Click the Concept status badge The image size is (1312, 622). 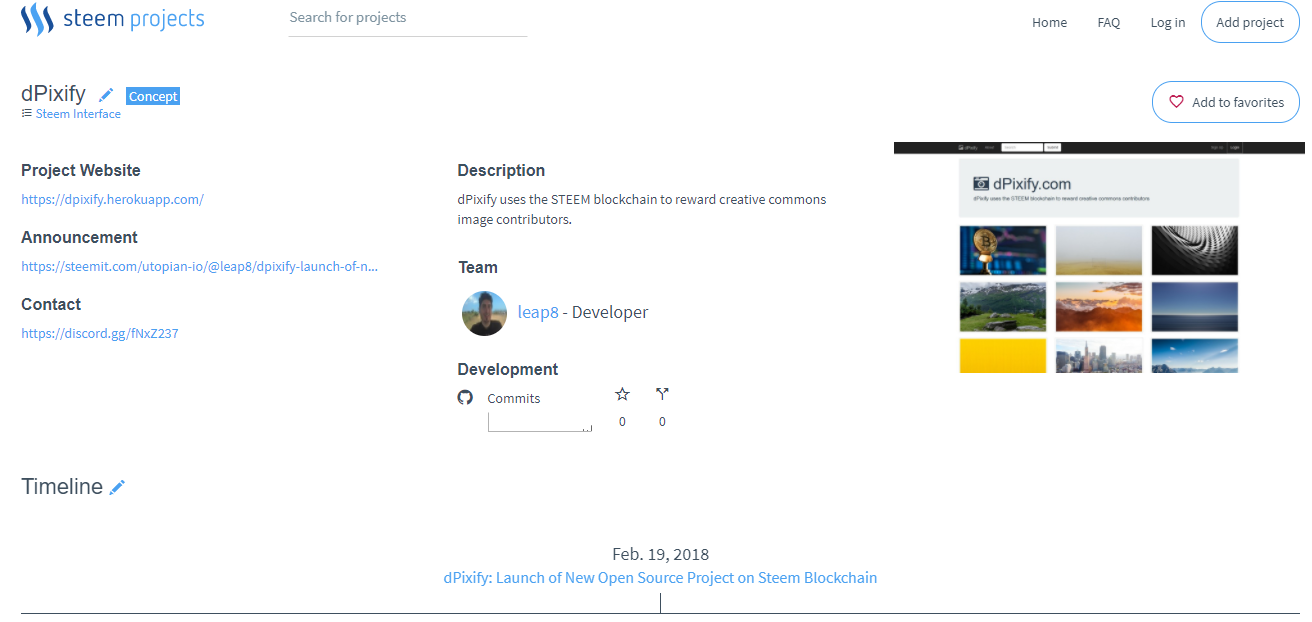[x=153, y=96]
